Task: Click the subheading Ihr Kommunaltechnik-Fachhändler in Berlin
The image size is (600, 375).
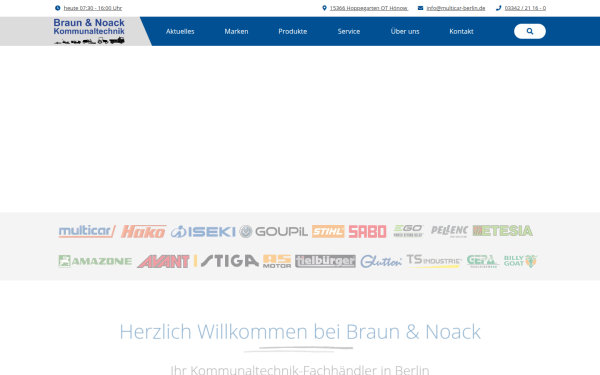Action: click(x=300, y=370)
